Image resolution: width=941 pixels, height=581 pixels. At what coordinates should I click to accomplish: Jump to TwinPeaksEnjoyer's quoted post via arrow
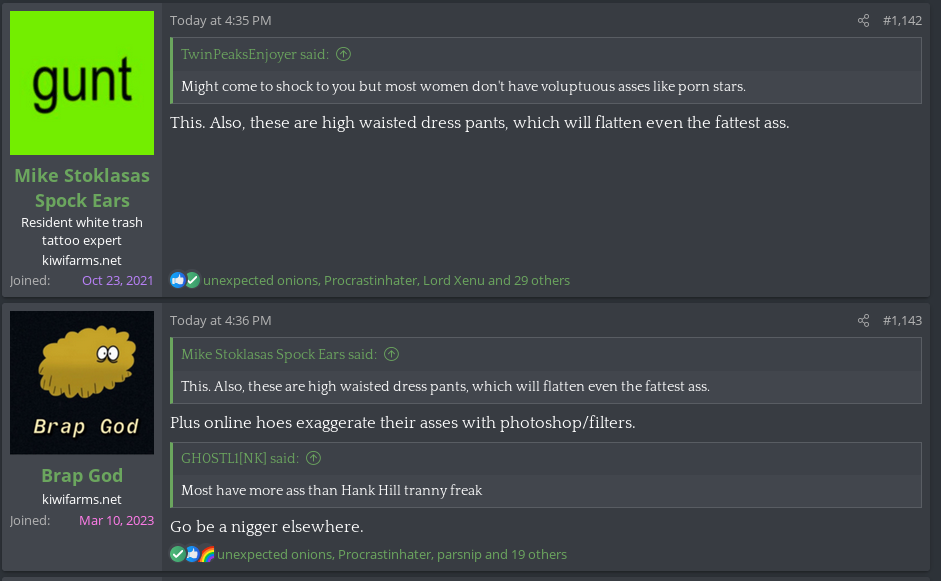tap(344, 54)
